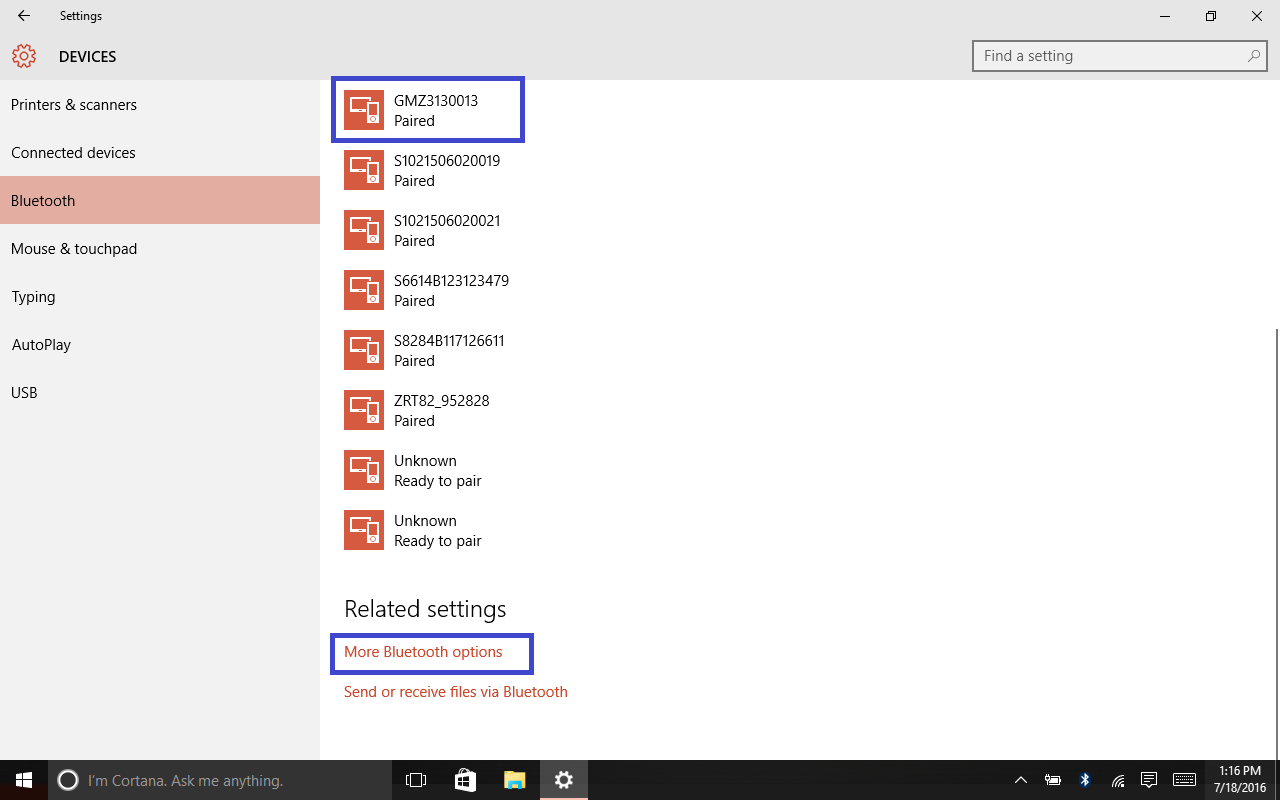Click the ZRT82_952828 device icon

[x=364, y=410]
